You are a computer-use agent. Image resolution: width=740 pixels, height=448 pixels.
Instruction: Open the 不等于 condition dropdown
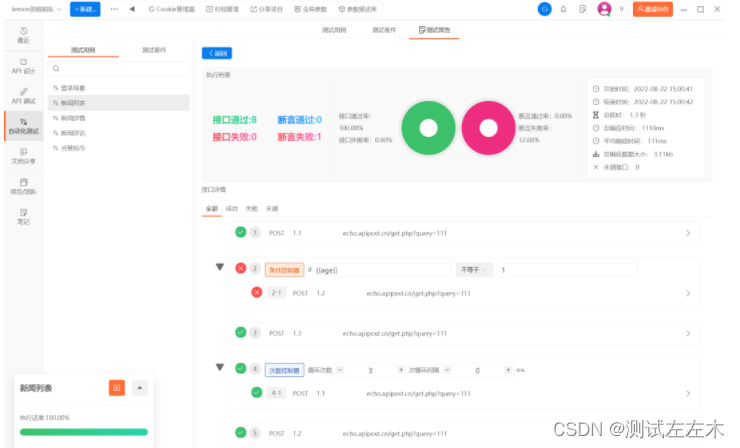coord(474,270)
